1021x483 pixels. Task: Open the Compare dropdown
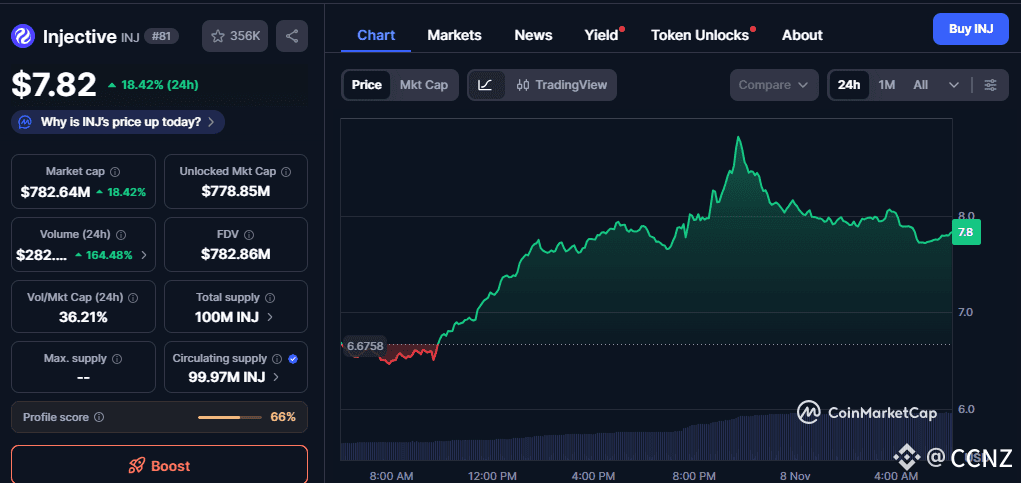point(773,85)
